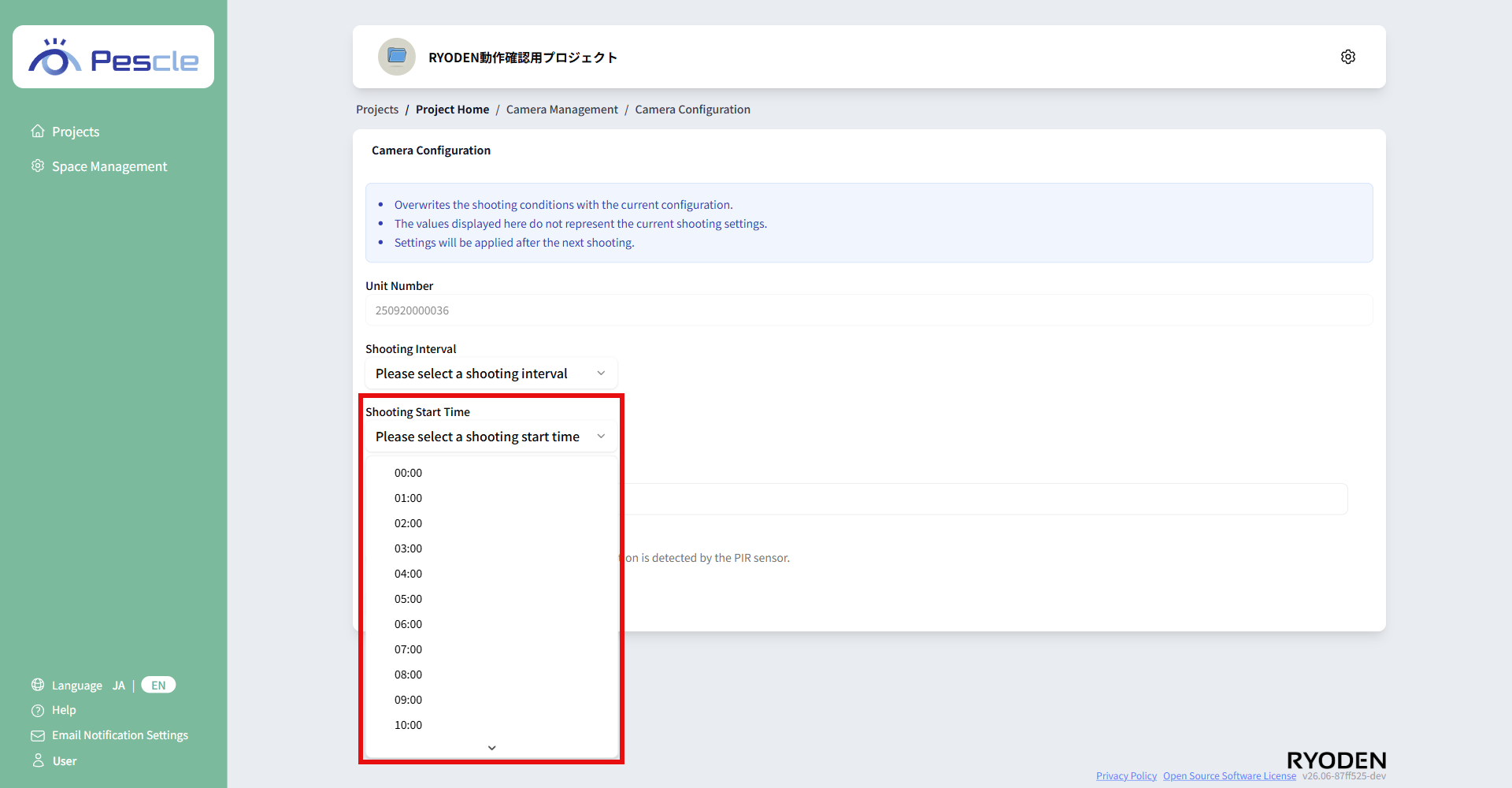Switch language to EN
Viewport: 1512px width, 788px height.
tap(158, 685)
